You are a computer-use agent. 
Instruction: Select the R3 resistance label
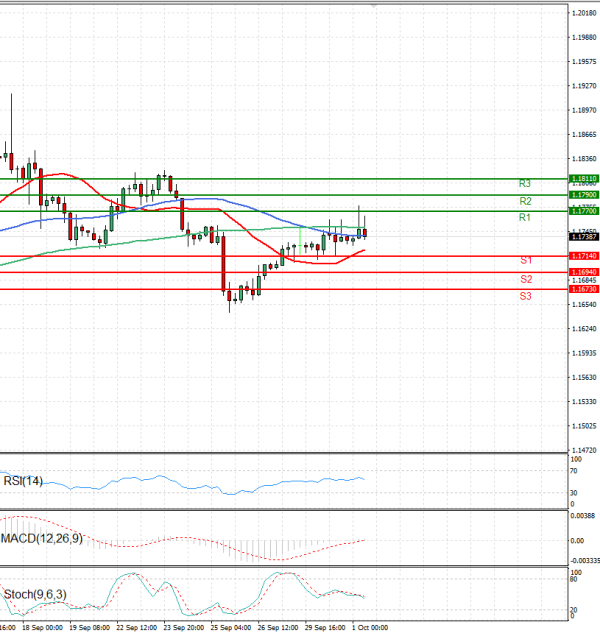[x=524, y=184]
